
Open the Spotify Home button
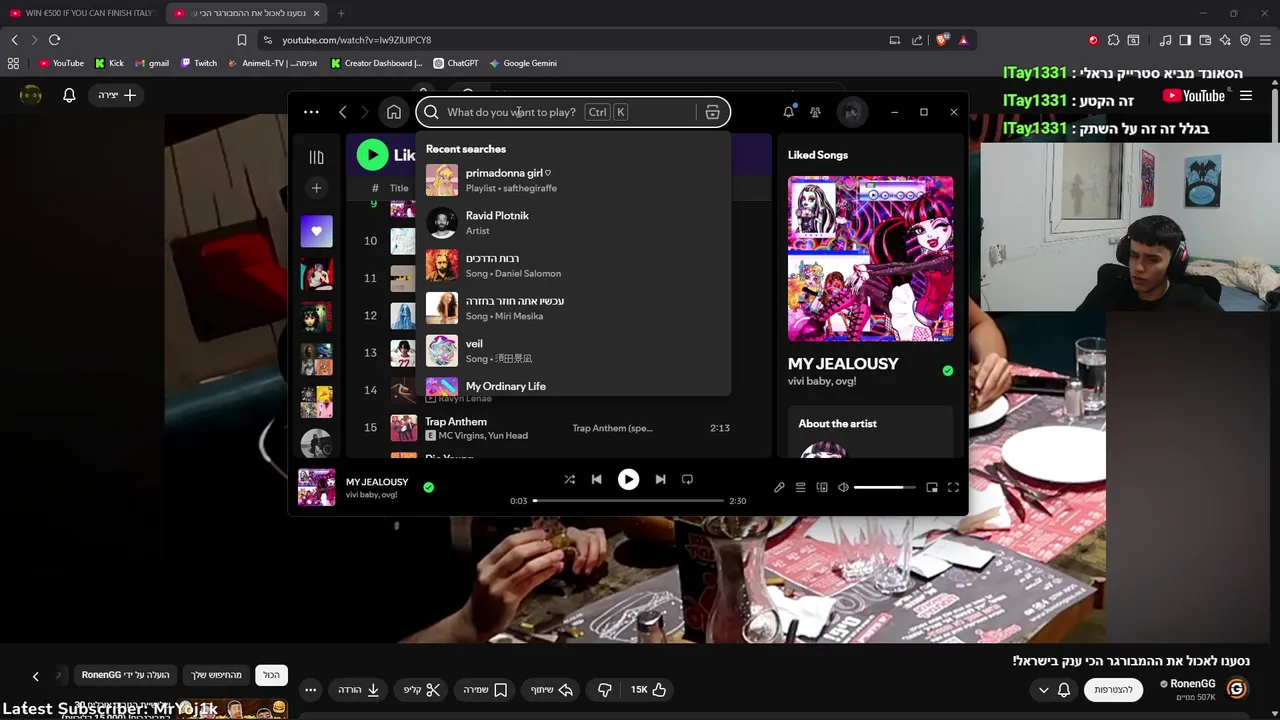(x=394, y=112)
